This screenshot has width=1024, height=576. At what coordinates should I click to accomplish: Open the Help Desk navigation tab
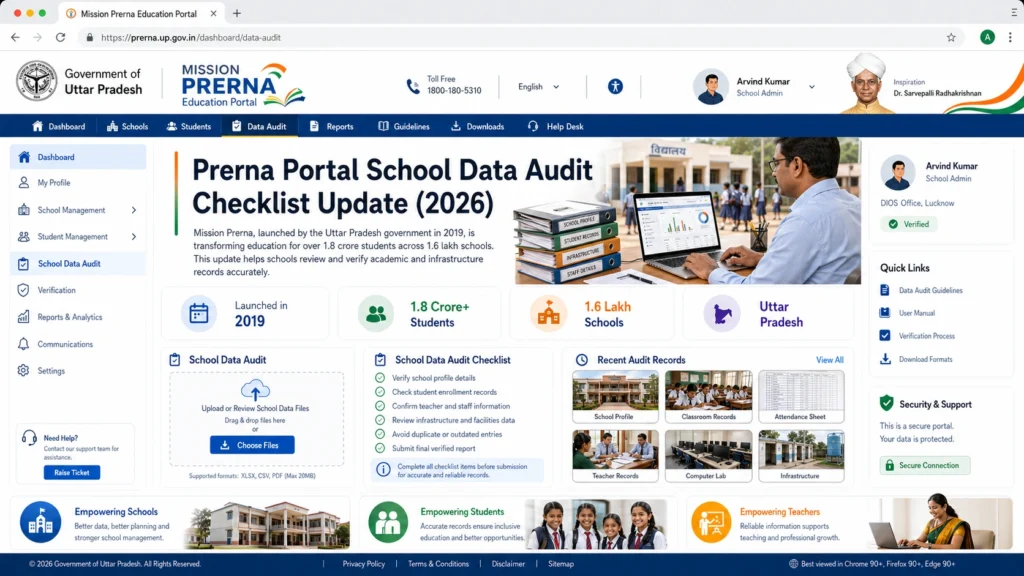(x=556, y=126)
